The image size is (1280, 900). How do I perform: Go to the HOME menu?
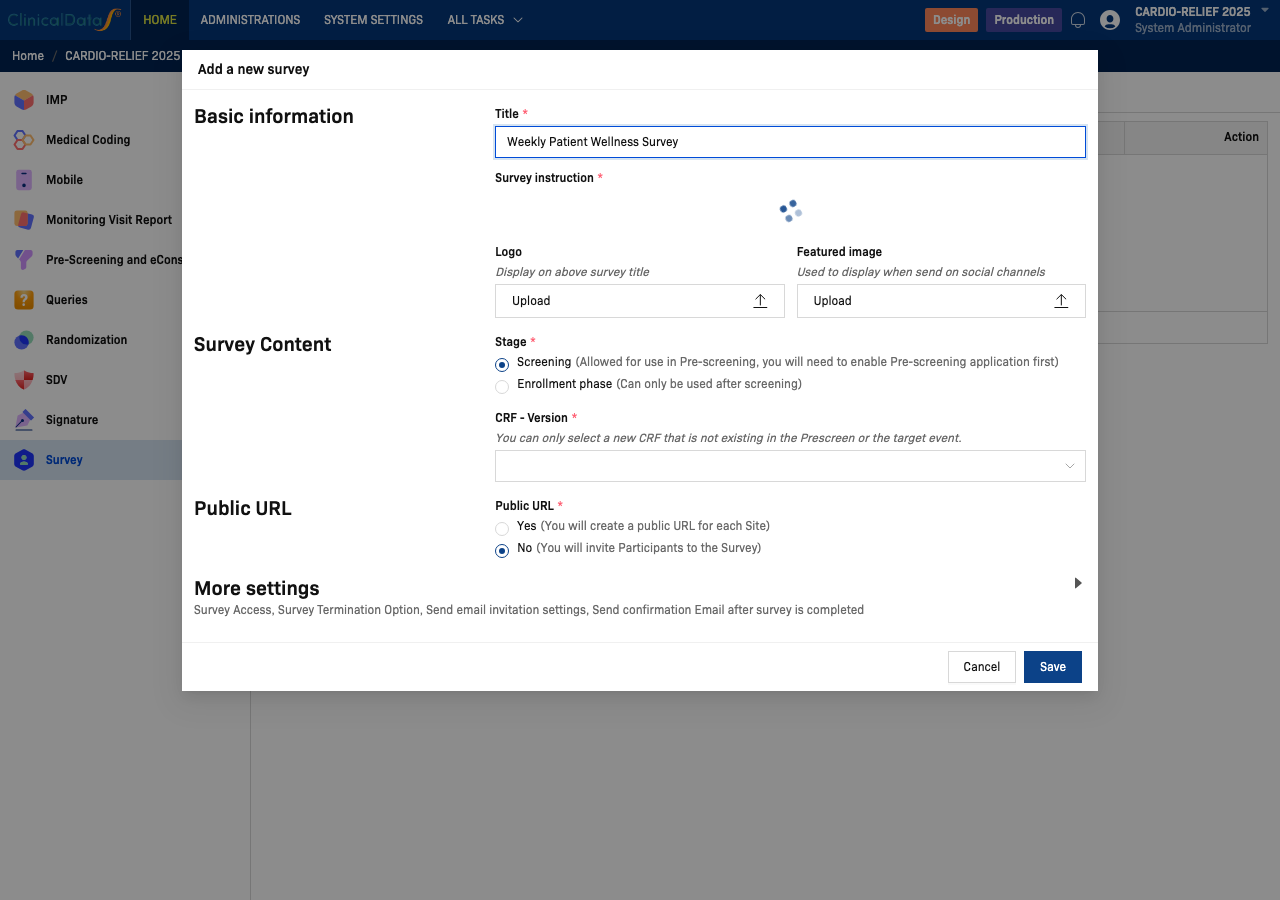coord(160,20)
